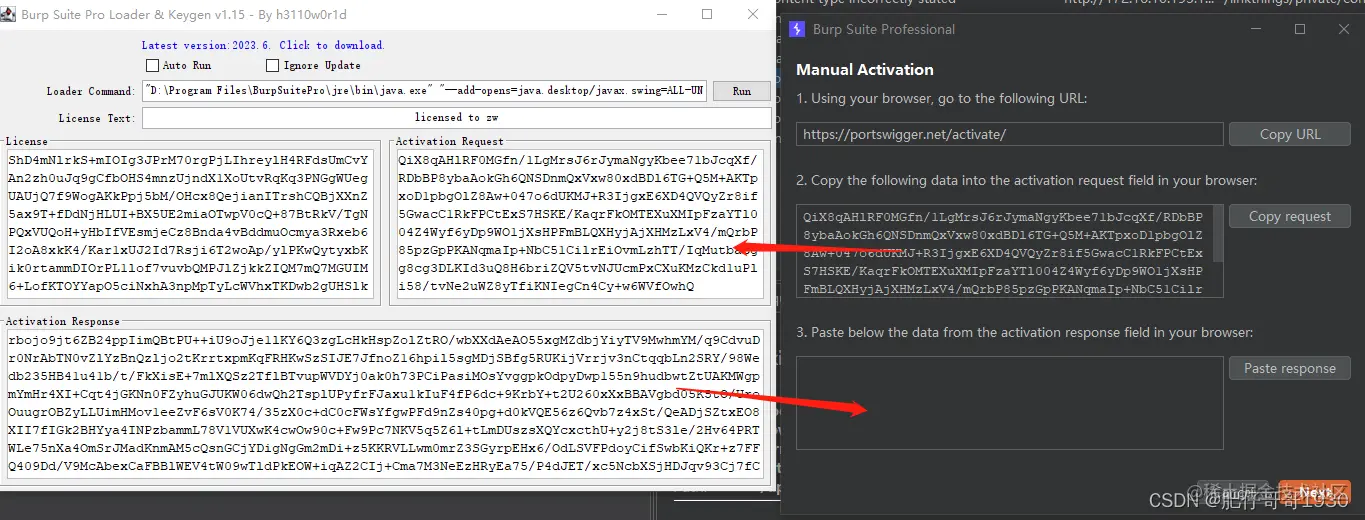The image size is (1365, 520).
Task: Click the Run button in Keygen
Action: point(741,91)
